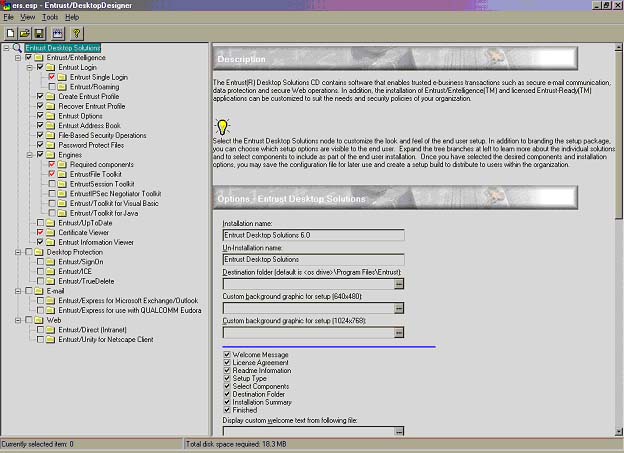Click the scrollbar up arrow in right pane

[x=618, y=47]
